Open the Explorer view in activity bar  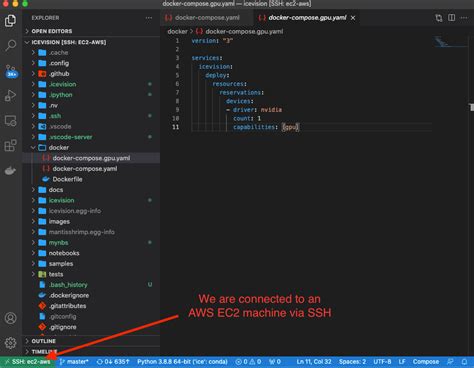(x=10, y=21)
